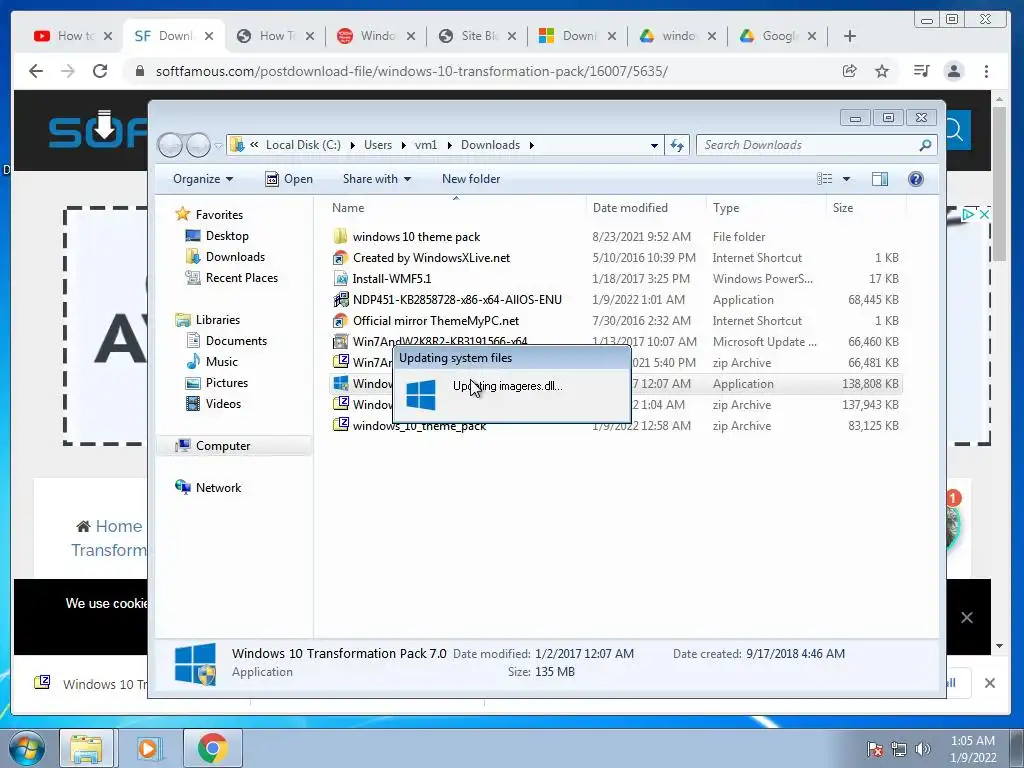
Task: Click Open toolbar button
Action: pyautogui.click(x=289, y=179)
